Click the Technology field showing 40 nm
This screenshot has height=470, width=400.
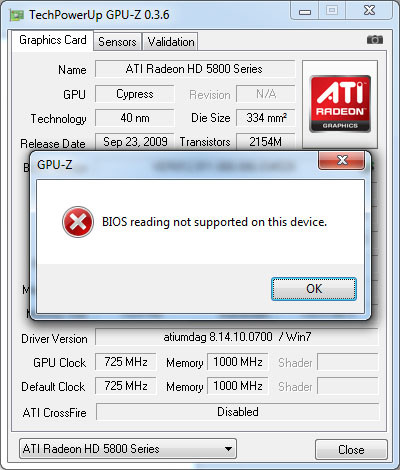135,118
